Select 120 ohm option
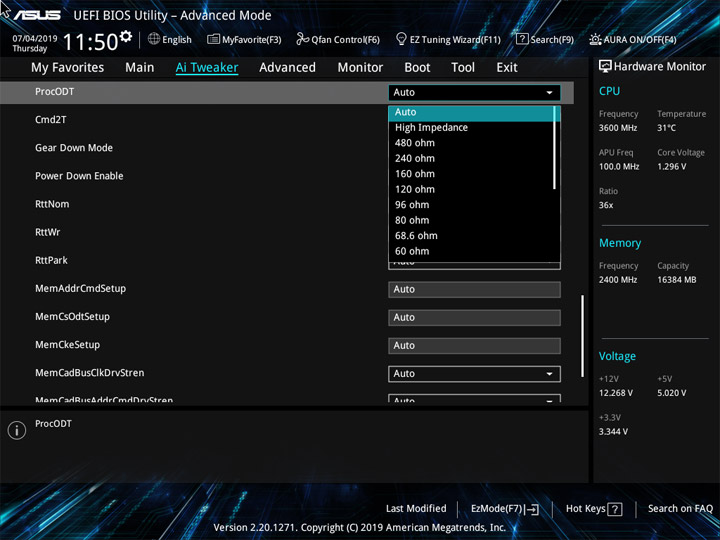Screen dimensions: 720x540 [471, 189]
